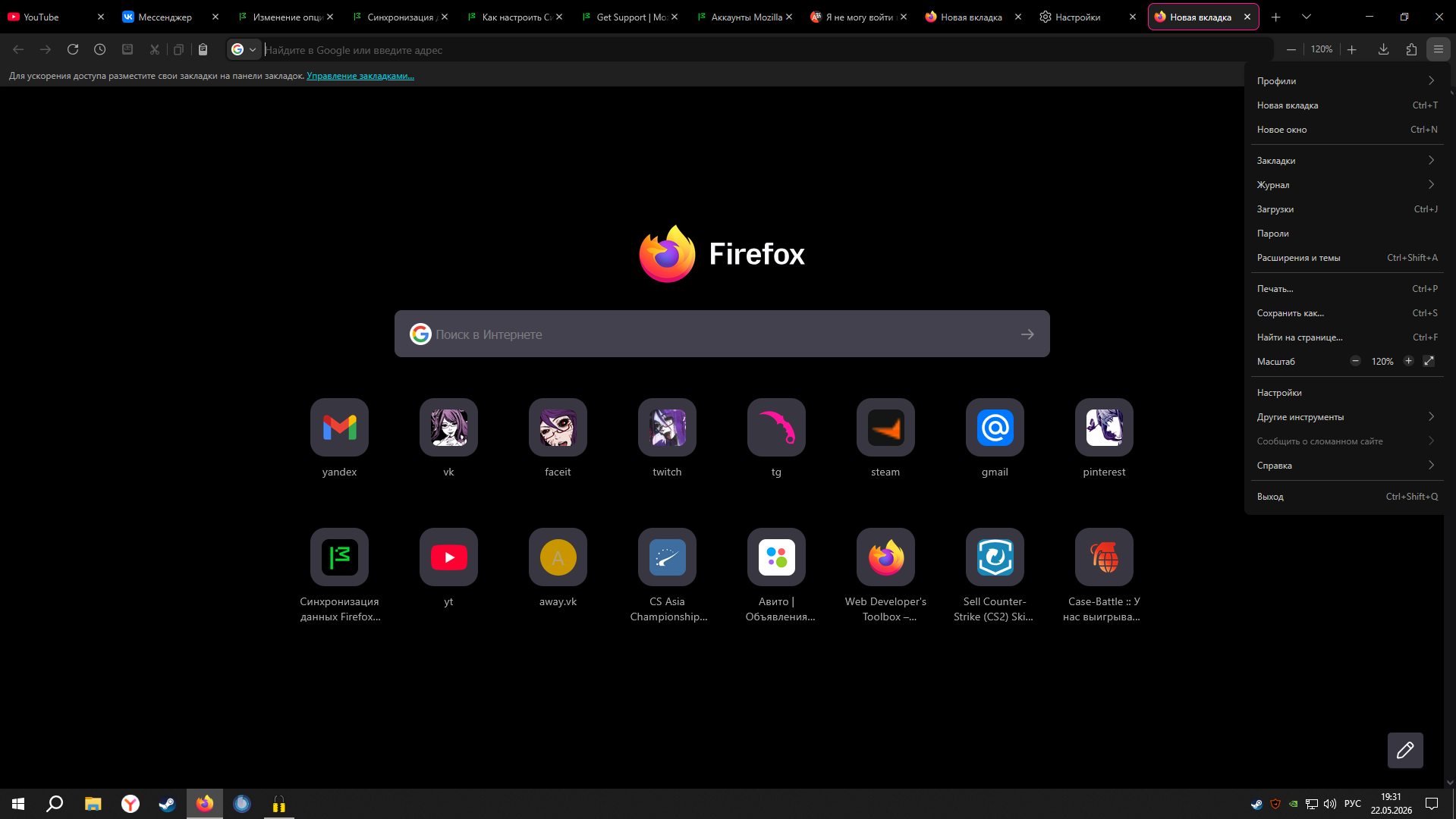Viewport: 1456px width, 819px height.
Task: Open the steam shortcut tile
Action: pos(885,438)
